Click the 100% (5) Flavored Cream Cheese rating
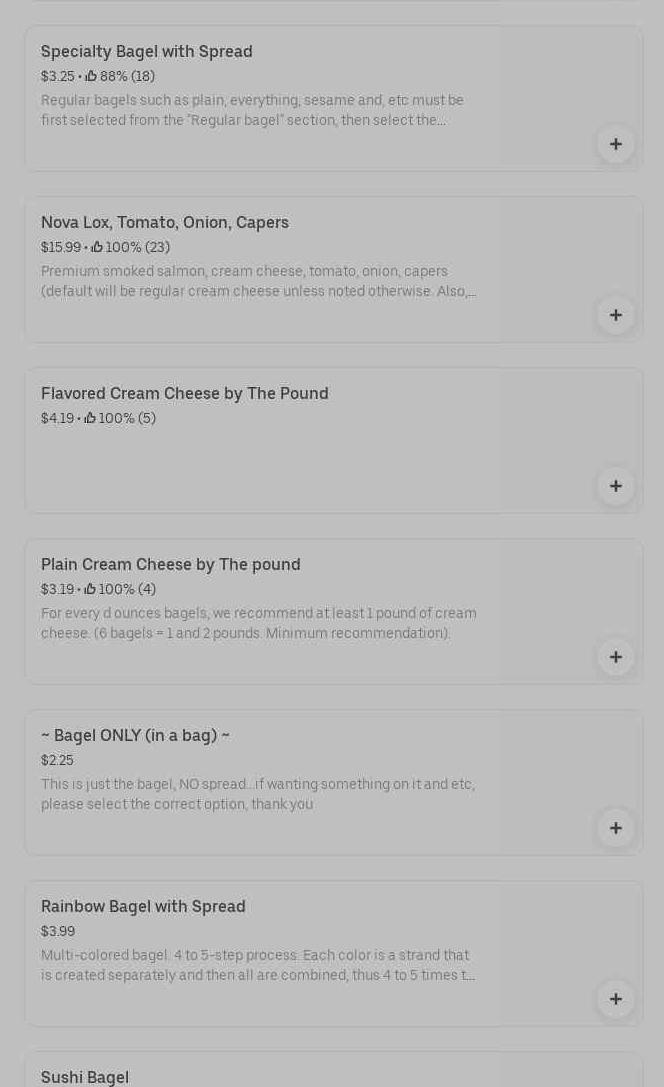Screen dimensions: 664x1087 120,419
